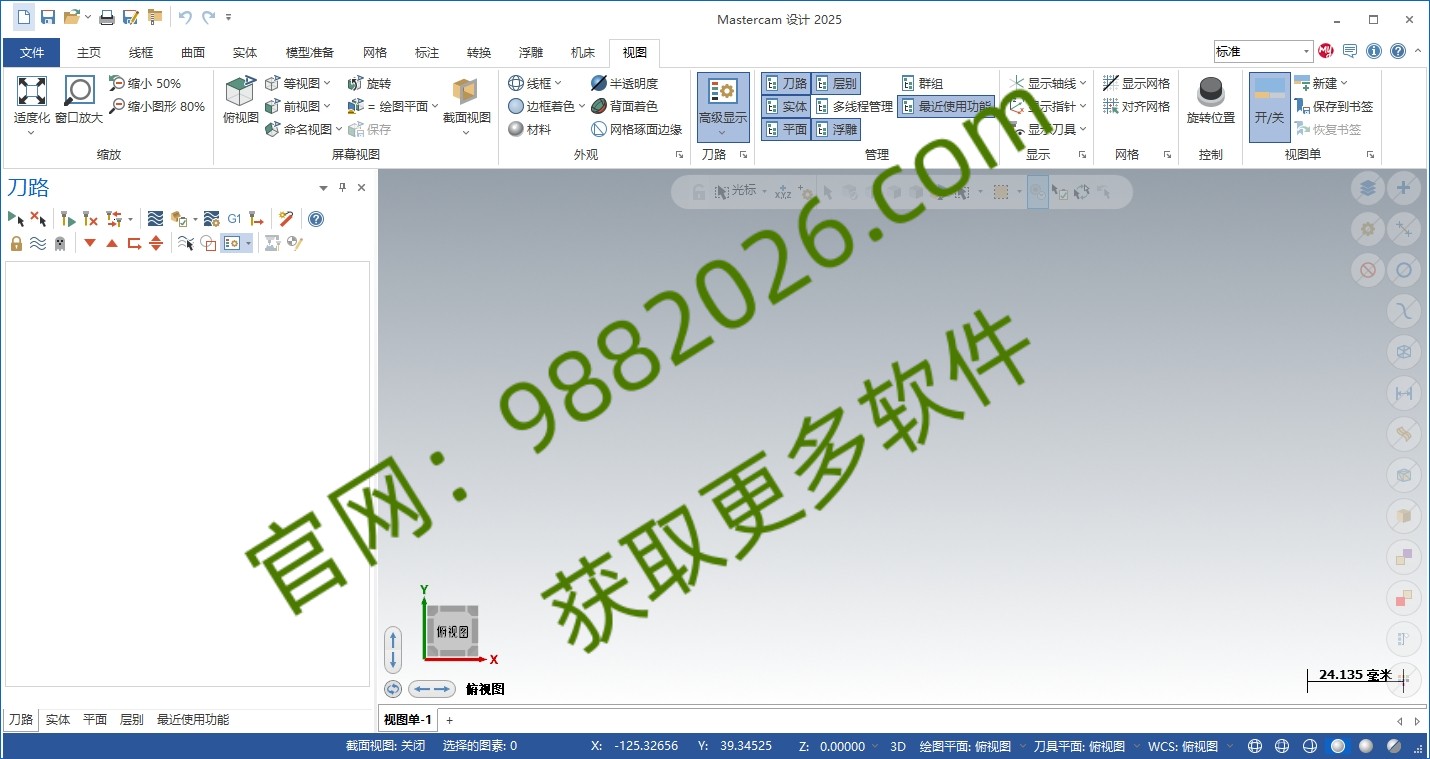Pin the 刀路 panel with pushpin icon
The image size is (1430, 759).
coord(342,187)
